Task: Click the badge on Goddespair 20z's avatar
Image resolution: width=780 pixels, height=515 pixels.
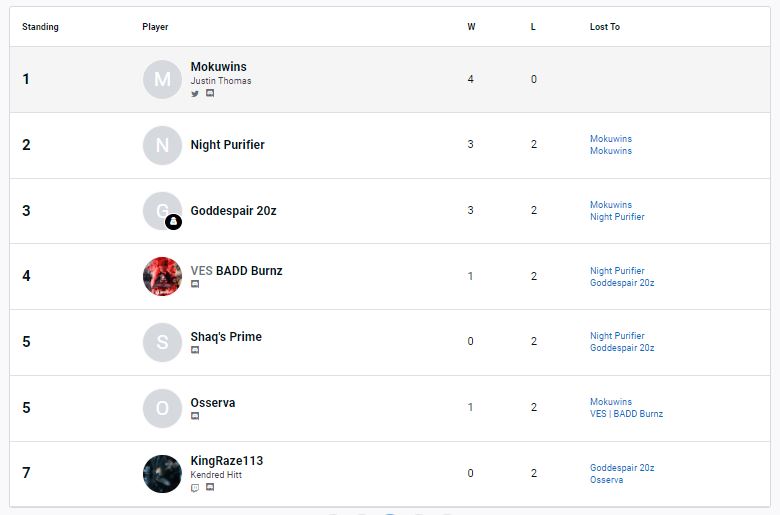Action: click(x=173, y=222)
